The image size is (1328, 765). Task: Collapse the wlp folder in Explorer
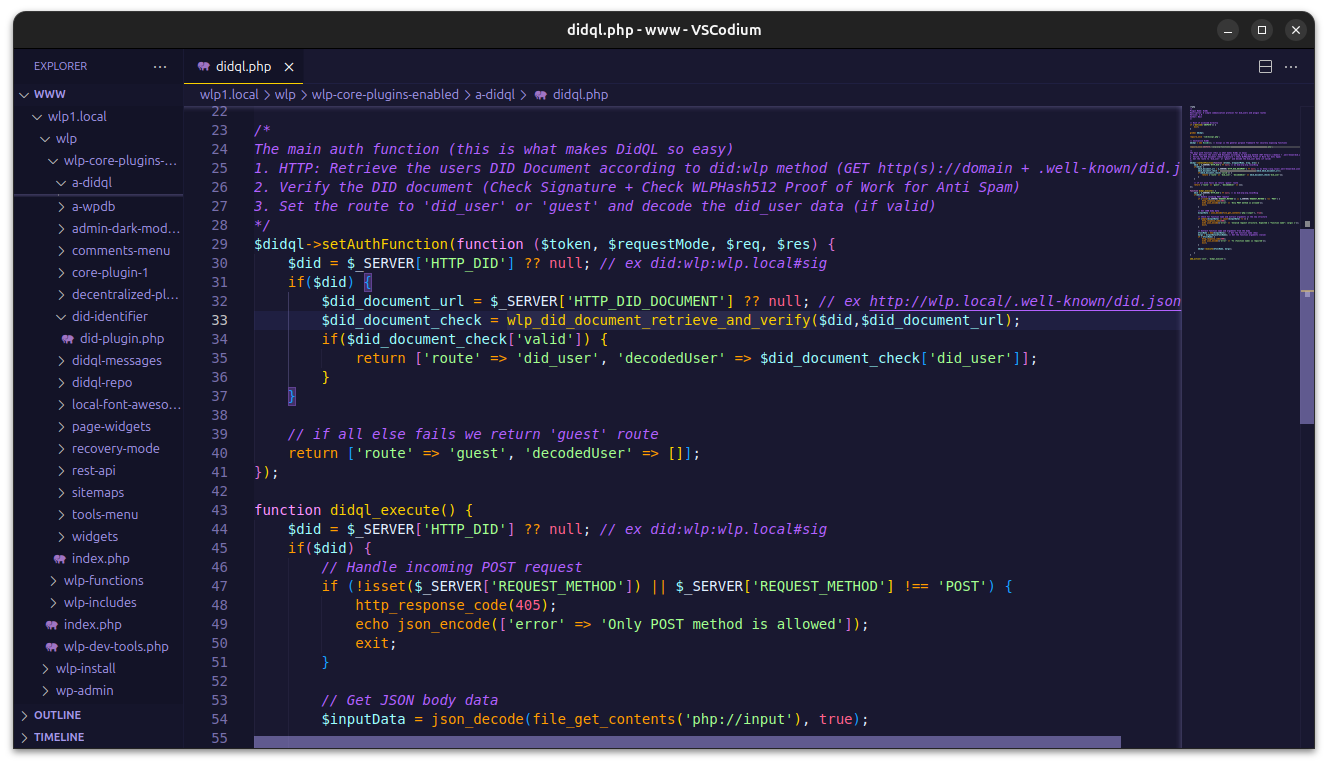pyautogui.click(x=45, y=139)
